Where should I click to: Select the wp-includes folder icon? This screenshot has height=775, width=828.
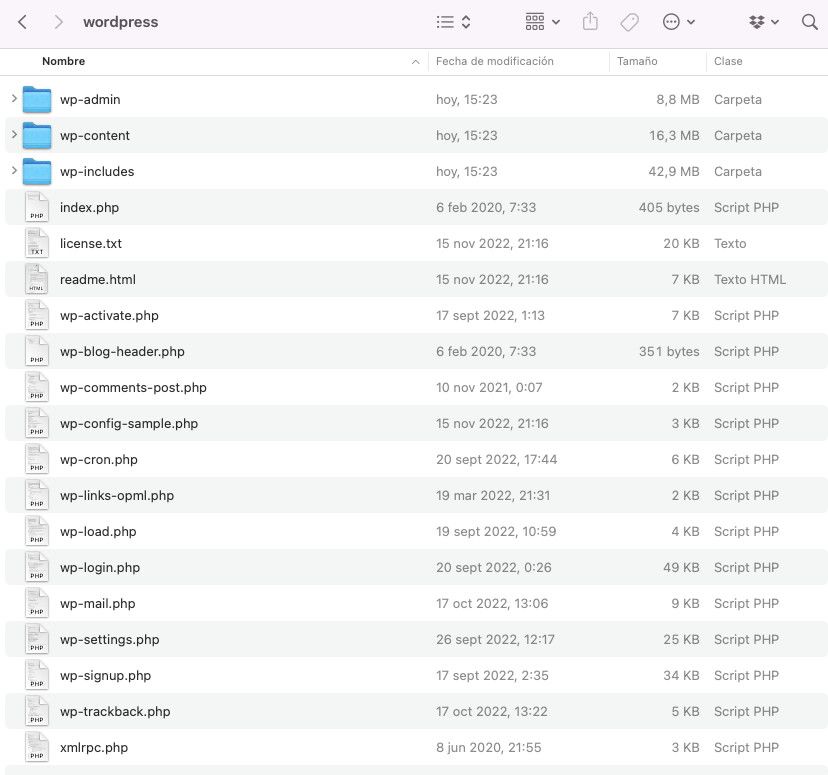click(x=37, y=172)
